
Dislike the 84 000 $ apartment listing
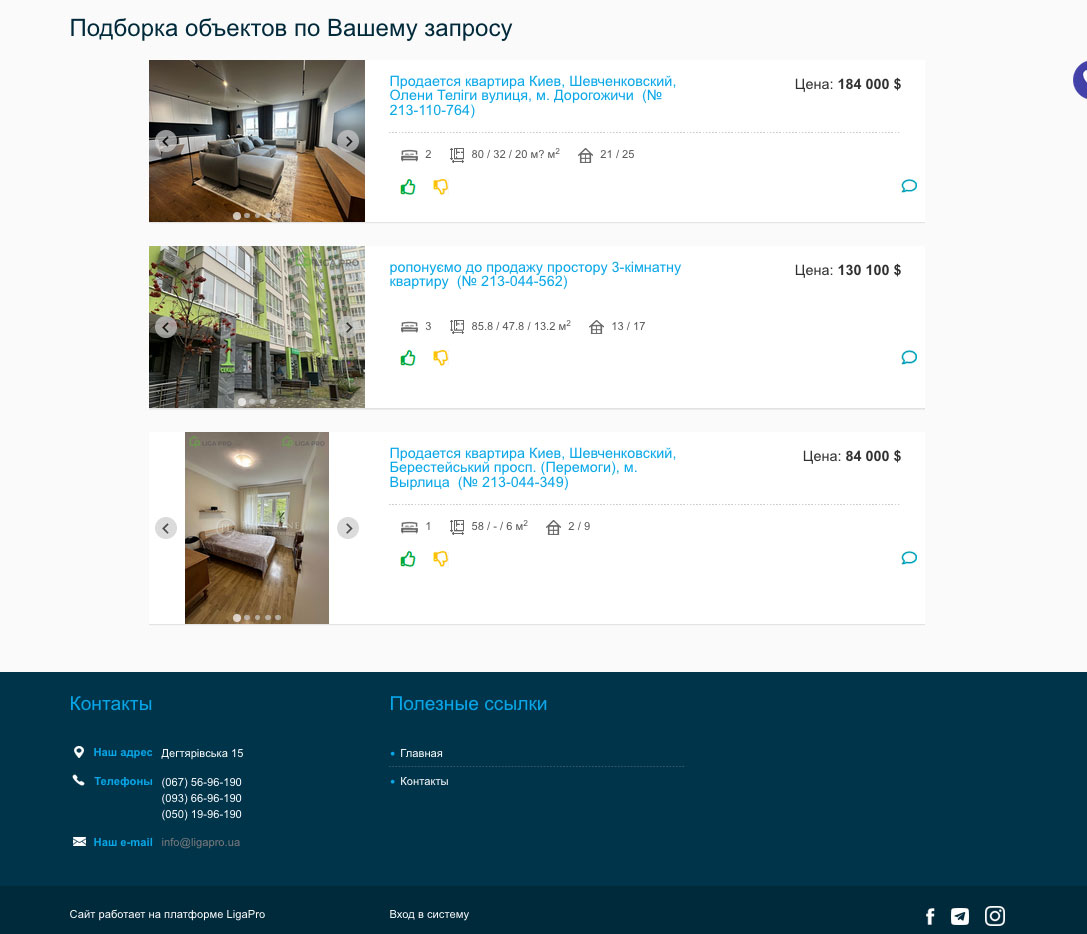[441, 559]
